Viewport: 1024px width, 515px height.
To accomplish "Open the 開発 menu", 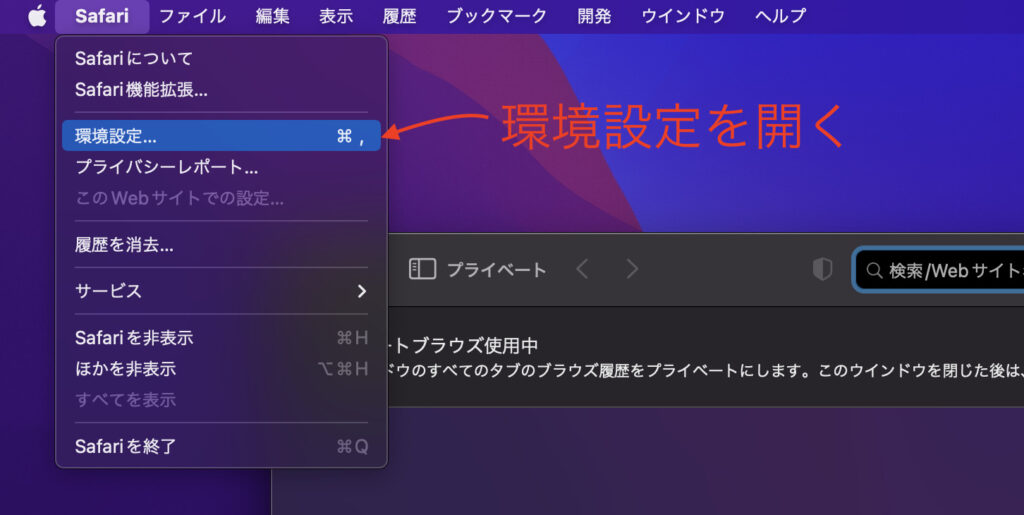I will tap(594, 16).
